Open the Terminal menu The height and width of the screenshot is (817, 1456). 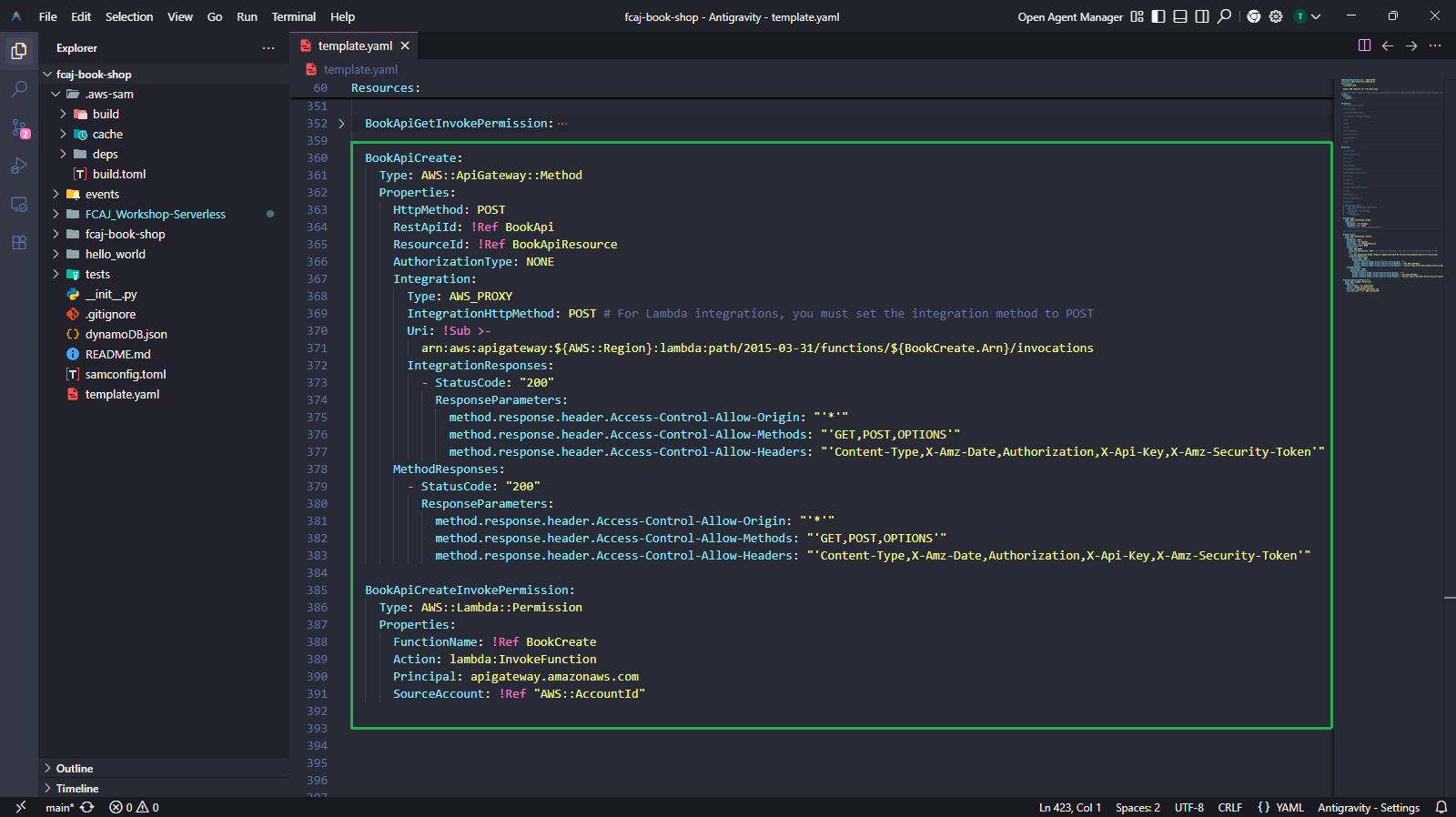pos(294,16)
